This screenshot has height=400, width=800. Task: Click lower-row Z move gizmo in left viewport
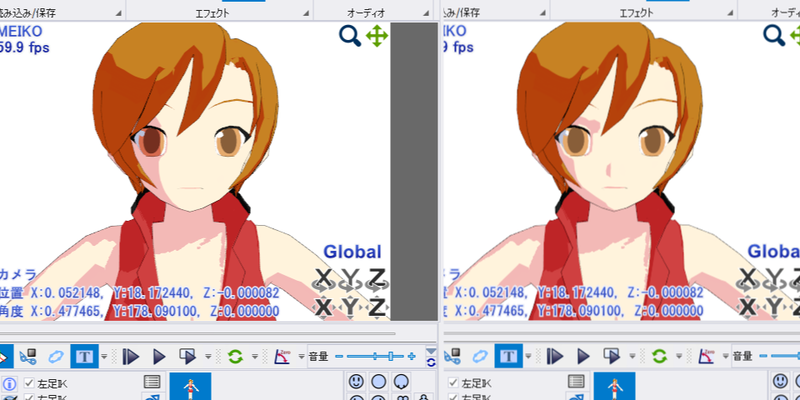coord(377,308)
